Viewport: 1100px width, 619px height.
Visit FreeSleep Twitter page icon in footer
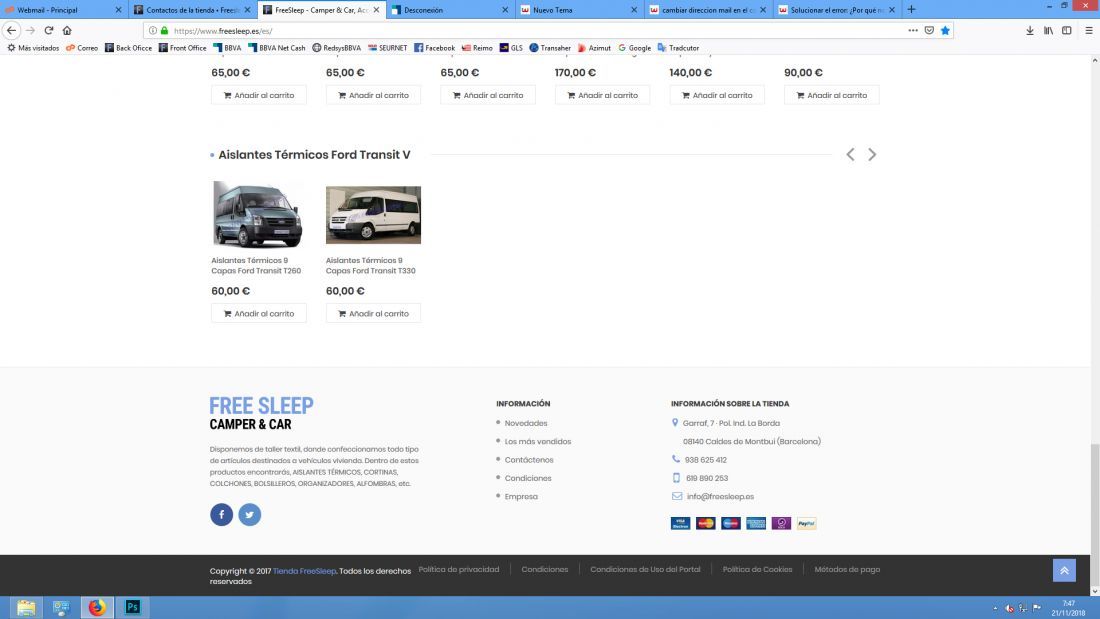point(249,514)
